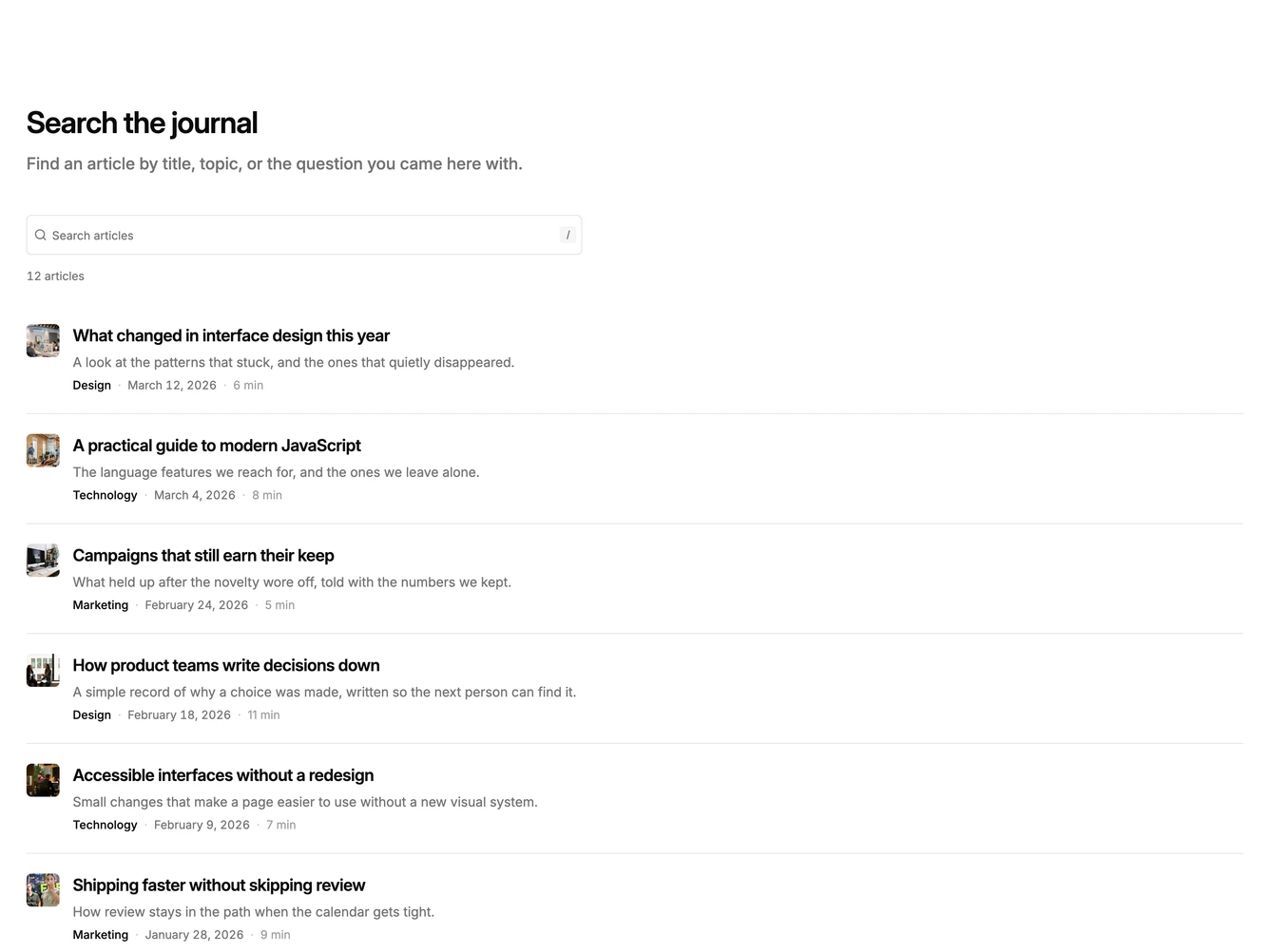Click Design tag on interface design article

pyautogui.click(x=92, y=385)
